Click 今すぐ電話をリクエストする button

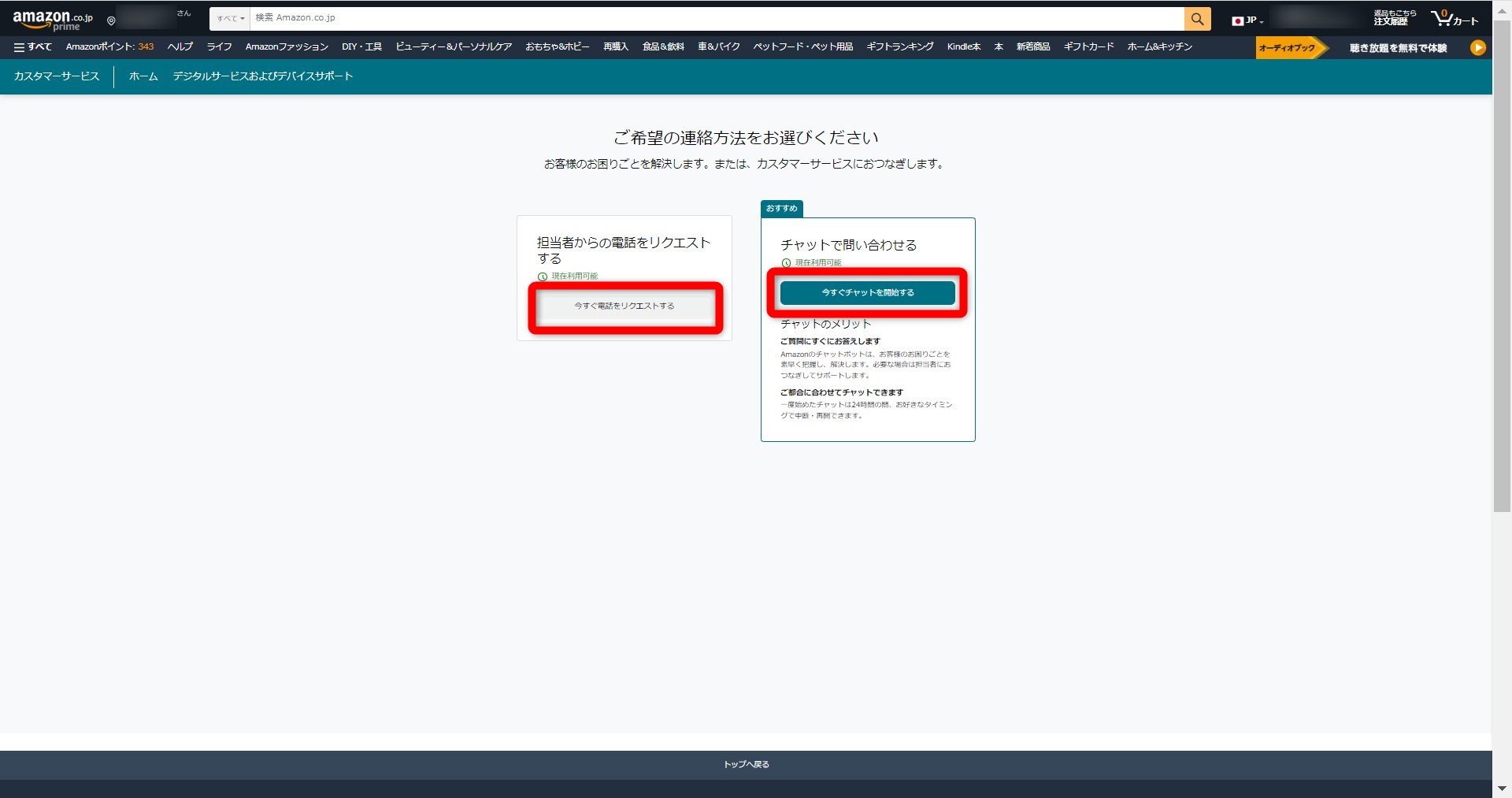pyautogui.click(x=624, y=306)
